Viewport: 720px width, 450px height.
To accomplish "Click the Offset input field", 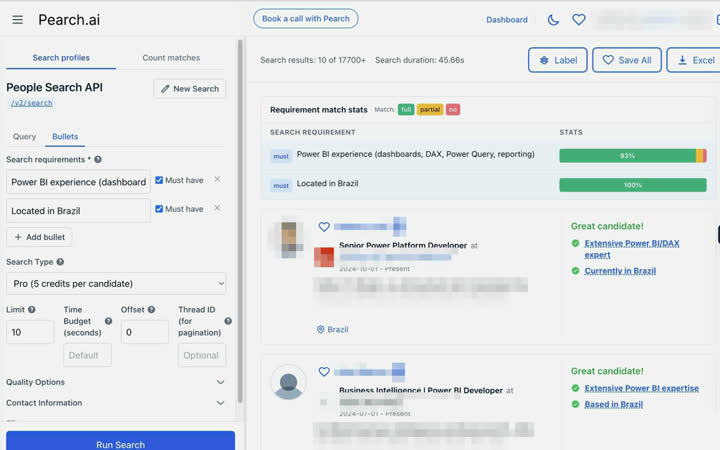I will [145, 332].
